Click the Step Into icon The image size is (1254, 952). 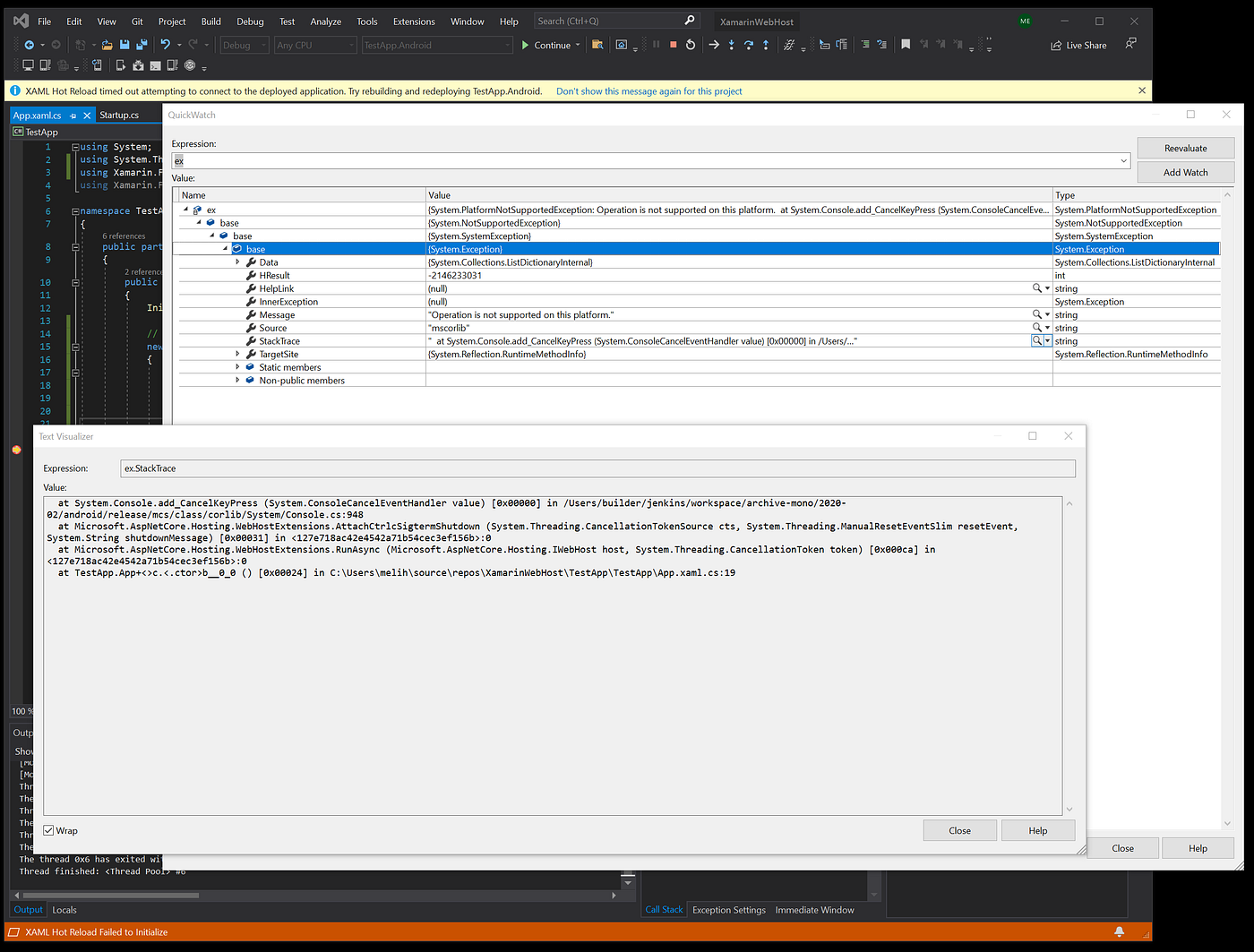pyautogui.click(x=732, y=45)
